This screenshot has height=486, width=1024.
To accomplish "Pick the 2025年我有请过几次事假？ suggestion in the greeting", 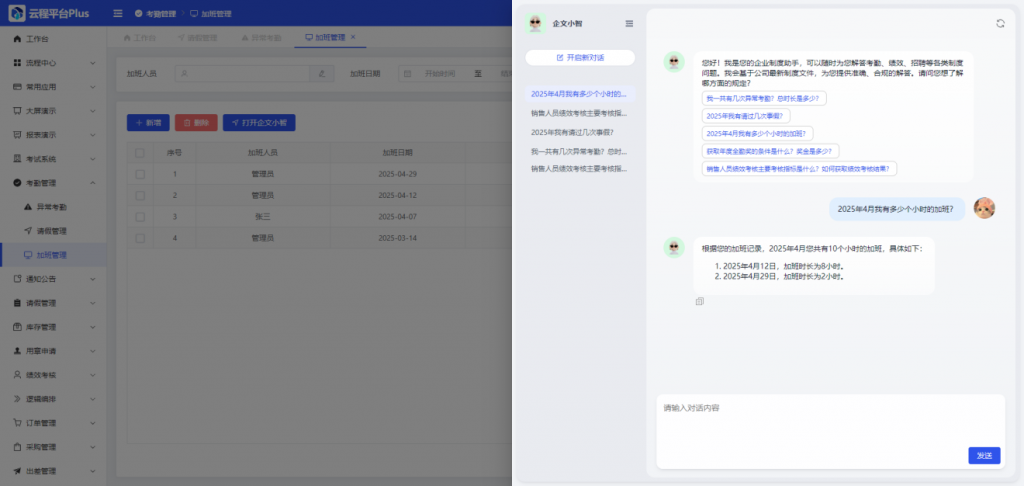I will click(748, 116).
